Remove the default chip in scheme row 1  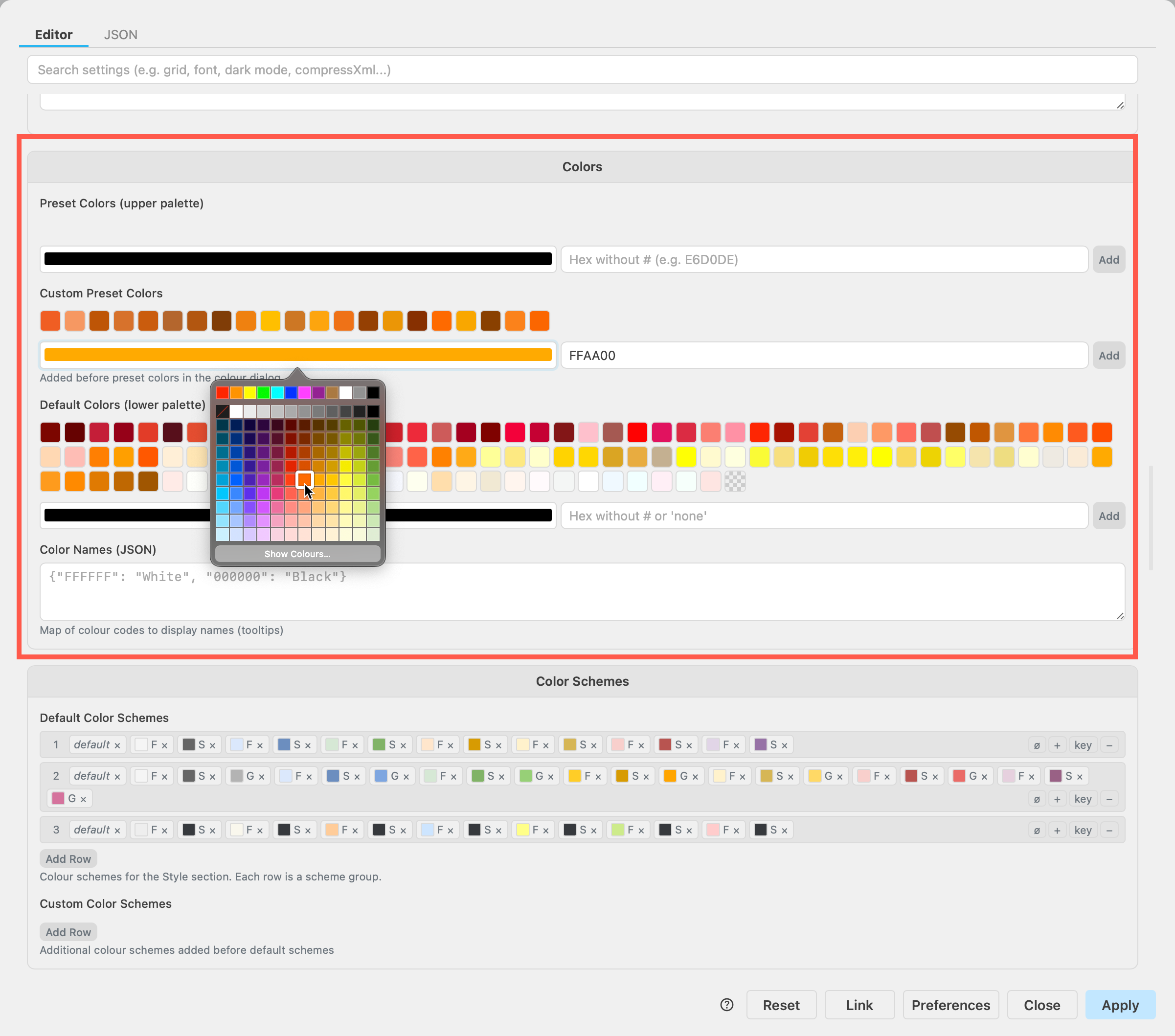tap(117, 745)
